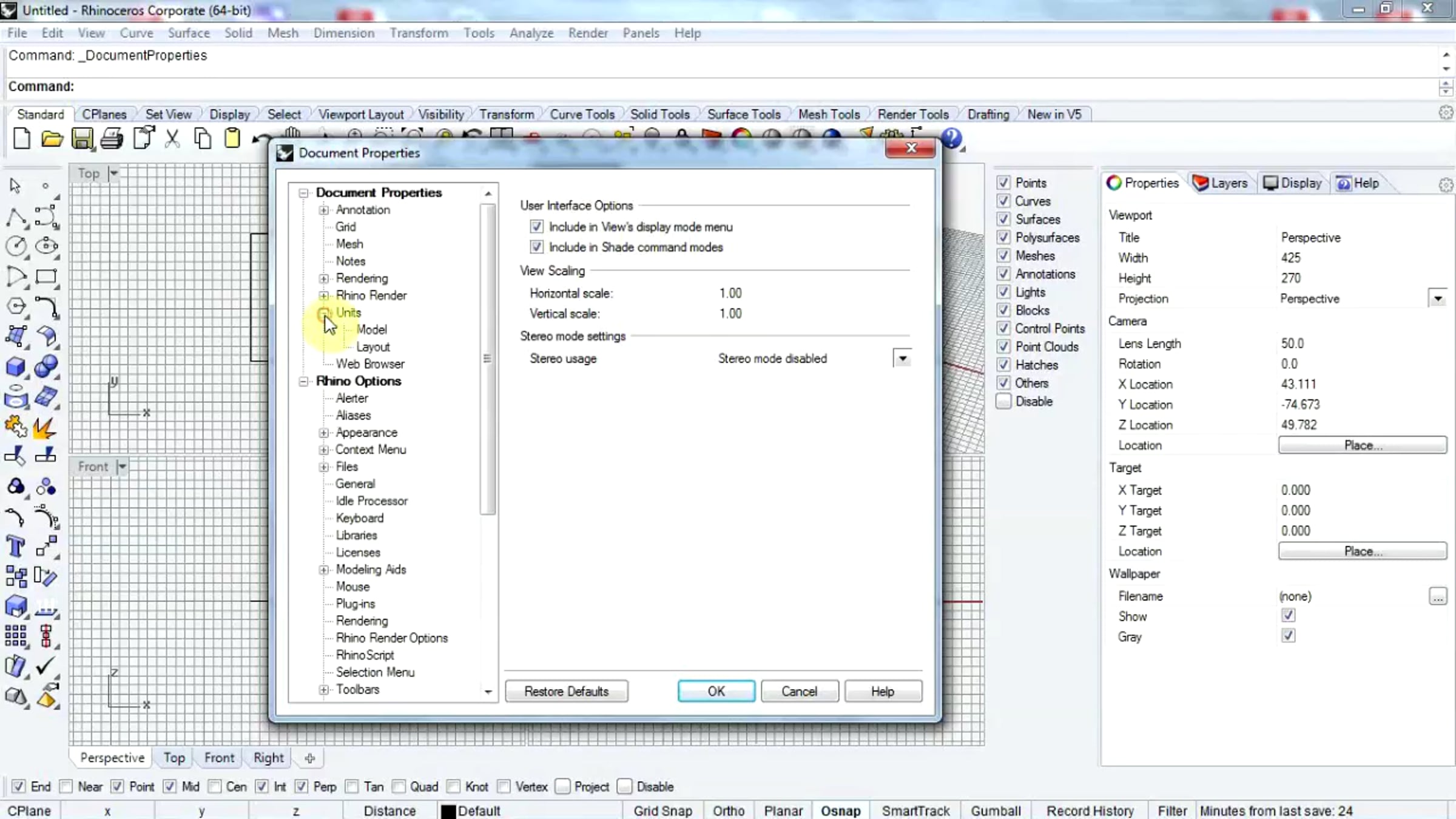Click the Open folder icon
Image resolution: width=1456 pixels, height=819 pixels.
(52, 139)
